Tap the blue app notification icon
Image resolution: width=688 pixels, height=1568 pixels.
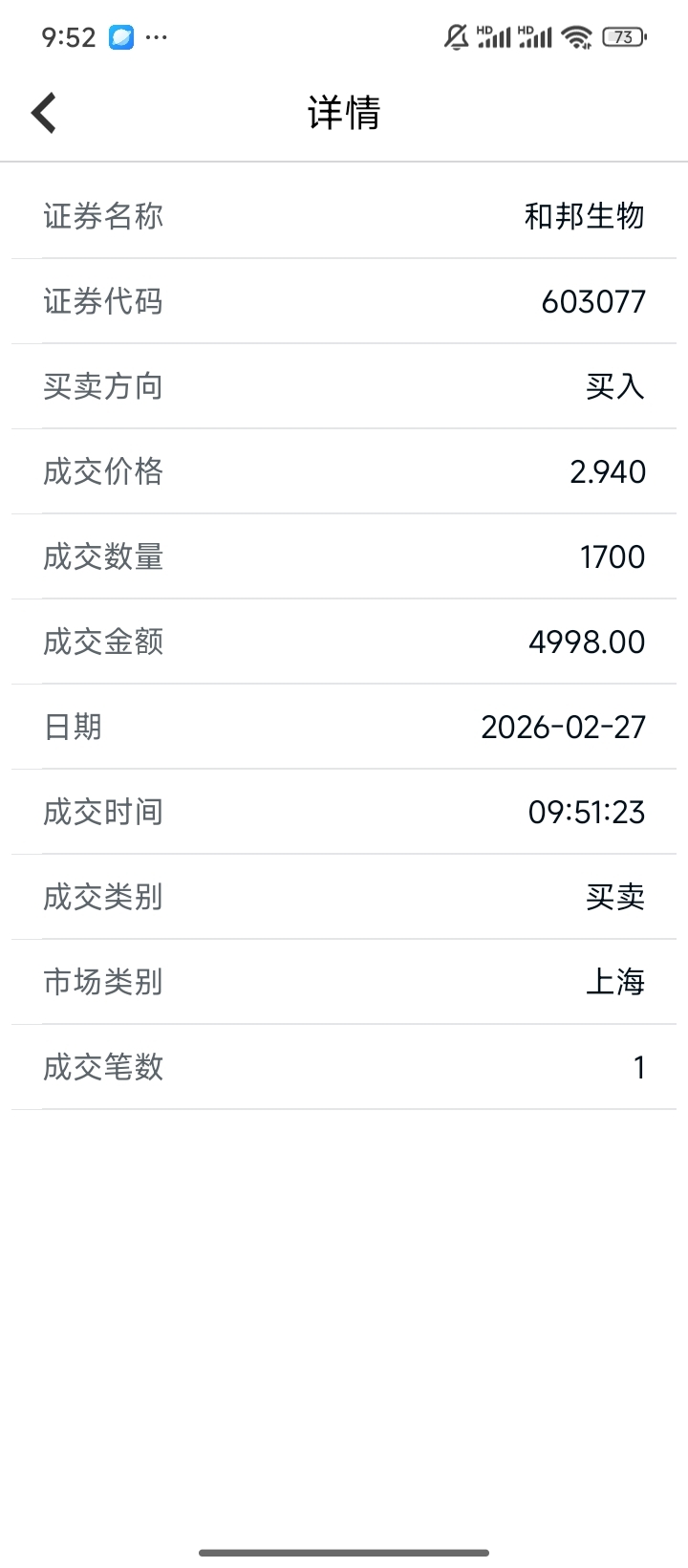[x=121, y=37]
